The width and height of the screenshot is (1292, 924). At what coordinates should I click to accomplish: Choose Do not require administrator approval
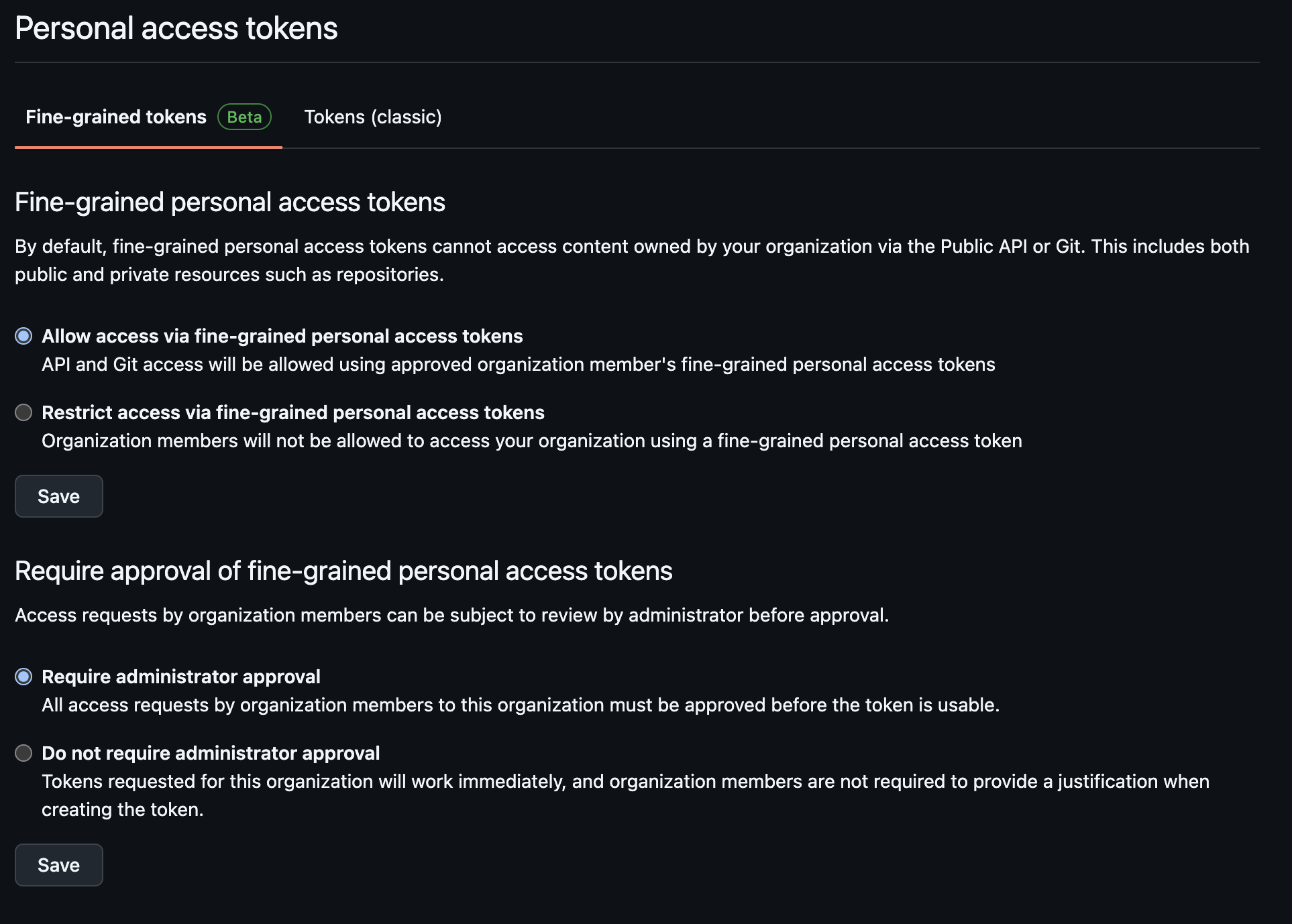[x=211, y=753]
